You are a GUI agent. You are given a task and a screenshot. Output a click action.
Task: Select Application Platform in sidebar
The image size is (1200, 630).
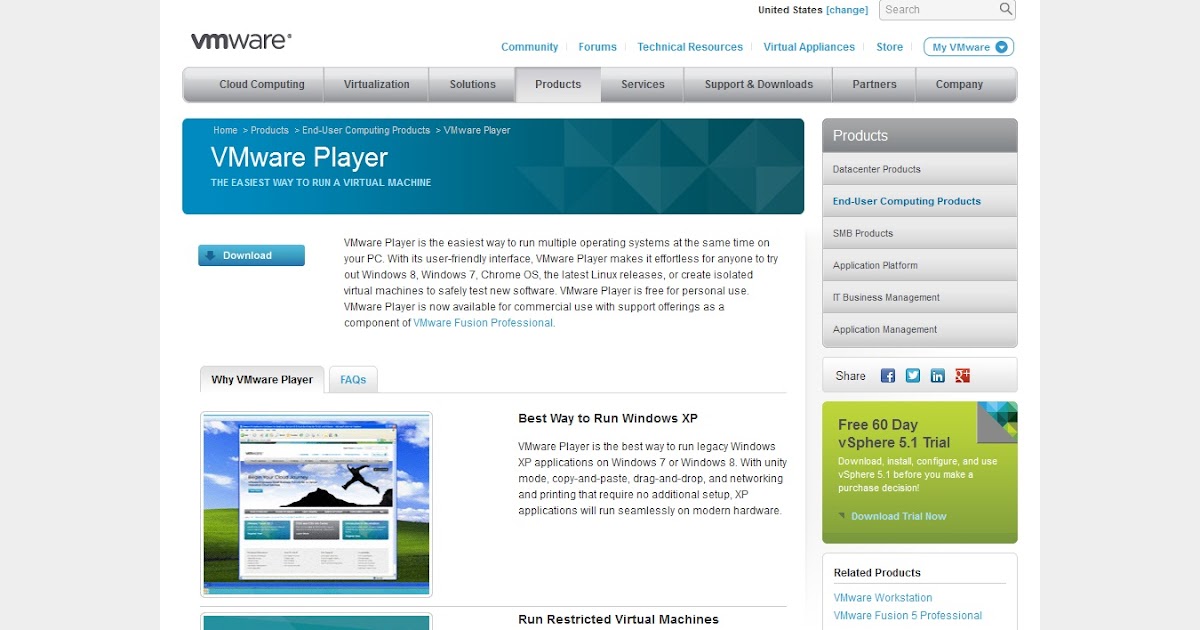click(919, 265)
